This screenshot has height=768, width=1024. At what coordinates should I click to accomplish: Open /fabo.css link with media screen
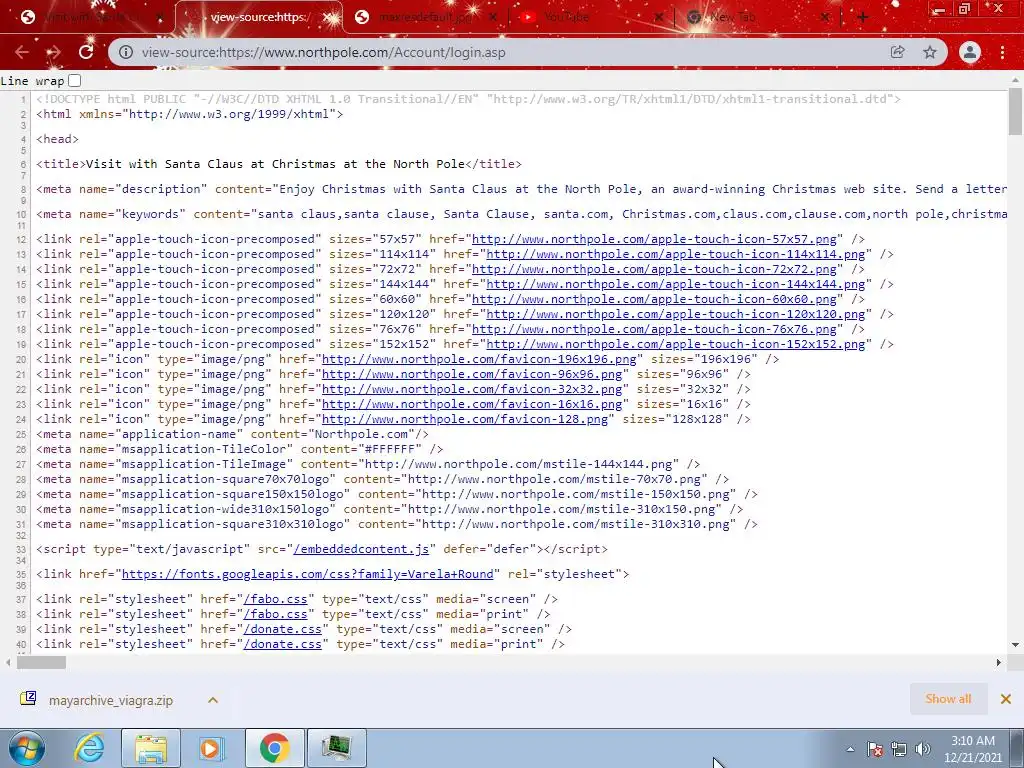pyautogui.click(x=275, y=599)
